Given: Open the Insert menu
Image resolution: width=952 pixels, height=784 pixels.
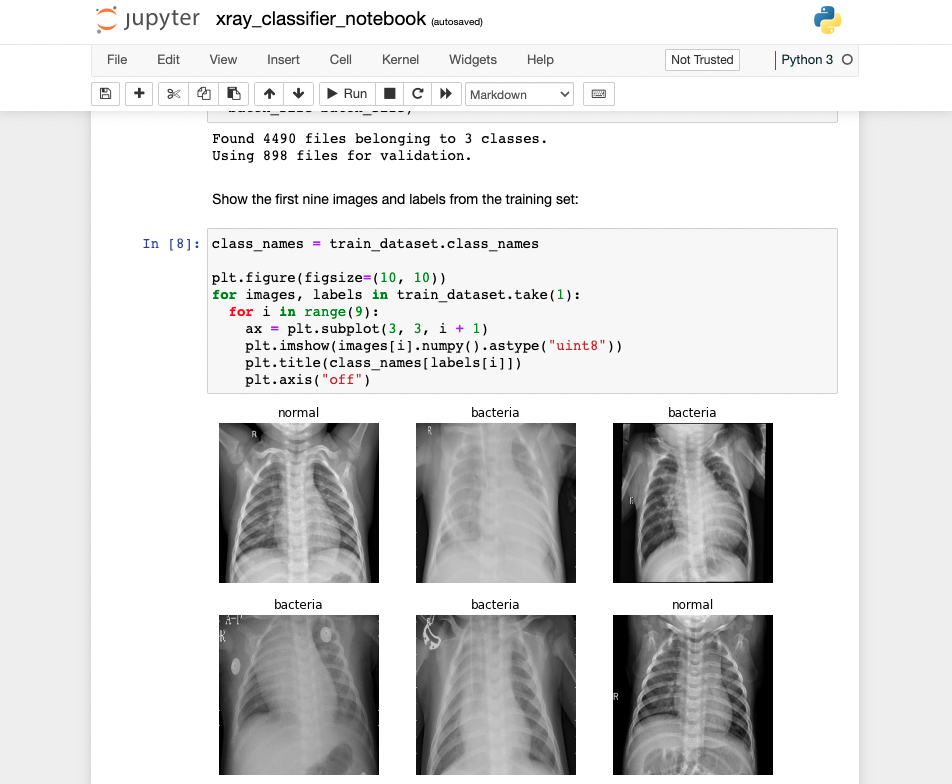Looking at the screenshot, I should (x=284, y=60).
